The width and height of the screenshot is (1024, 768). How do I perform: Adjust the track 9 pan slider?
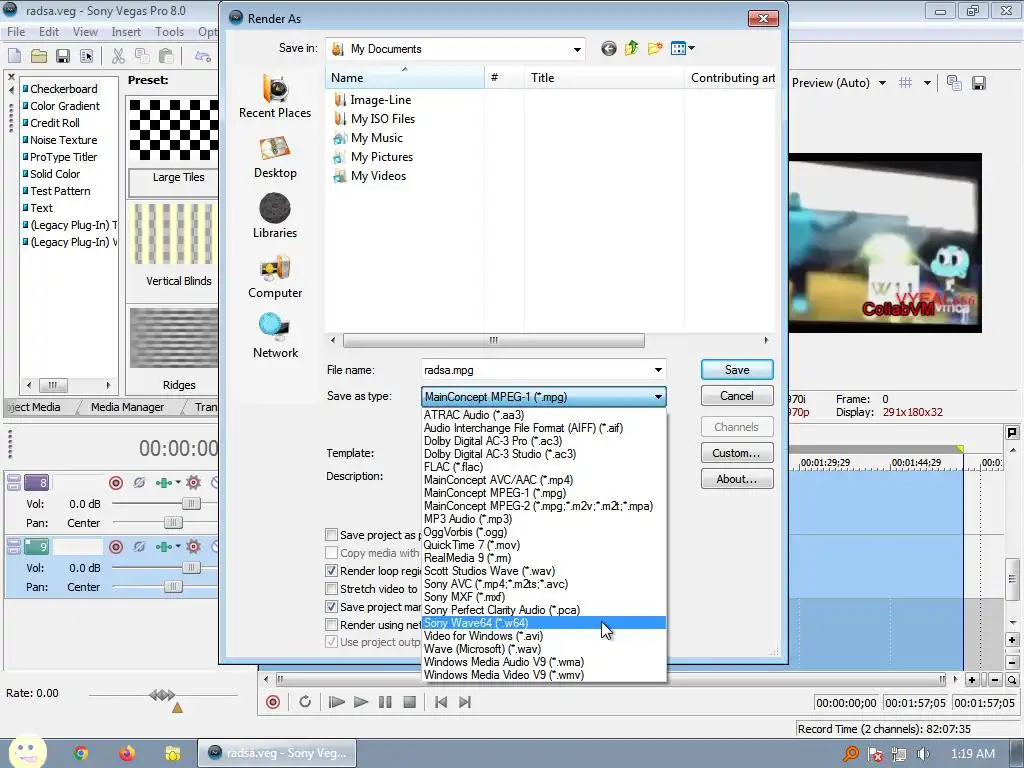click(173, 586)
